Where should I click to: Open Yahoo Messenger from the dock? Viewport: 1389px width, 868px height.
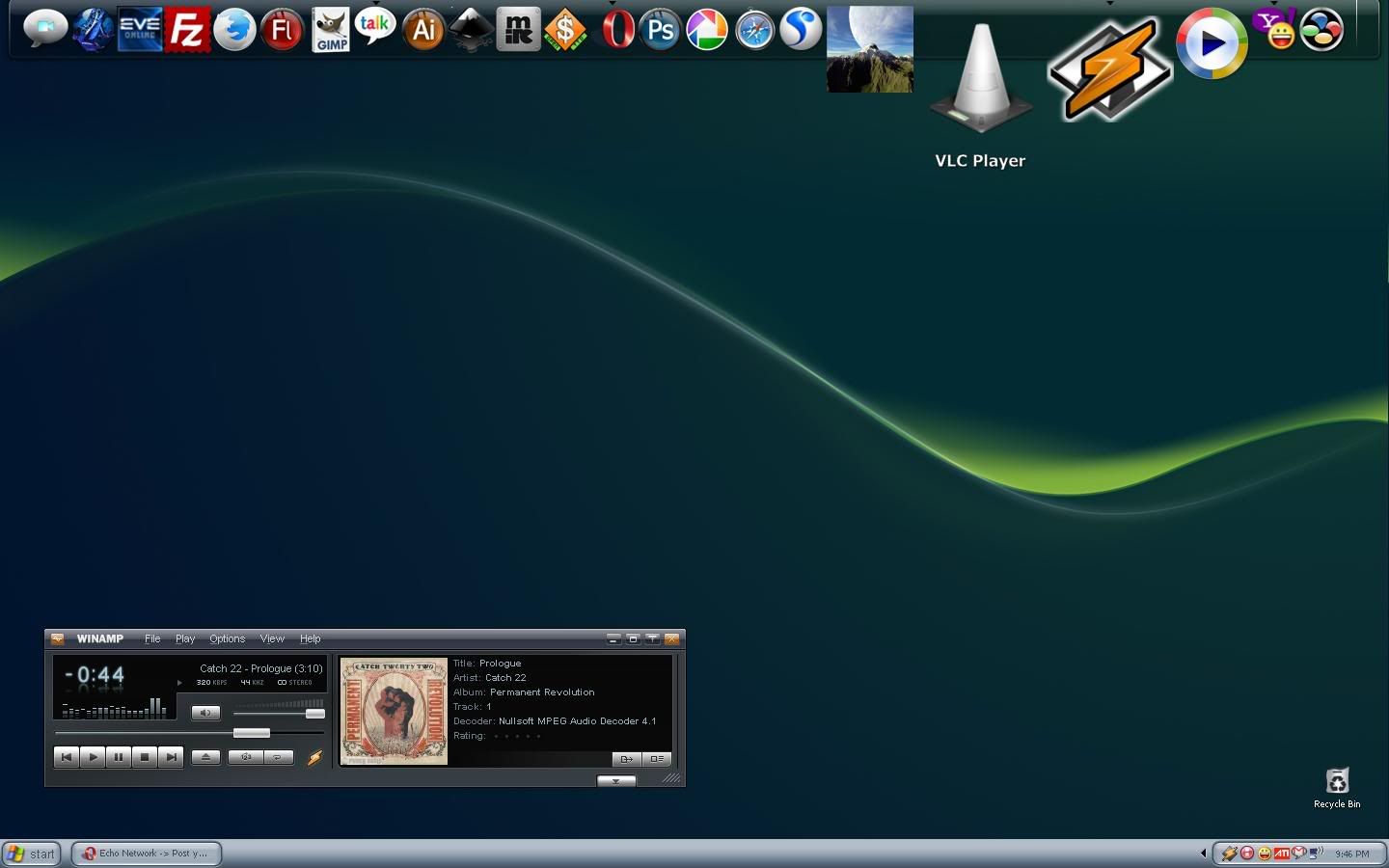pos(1274,29)
